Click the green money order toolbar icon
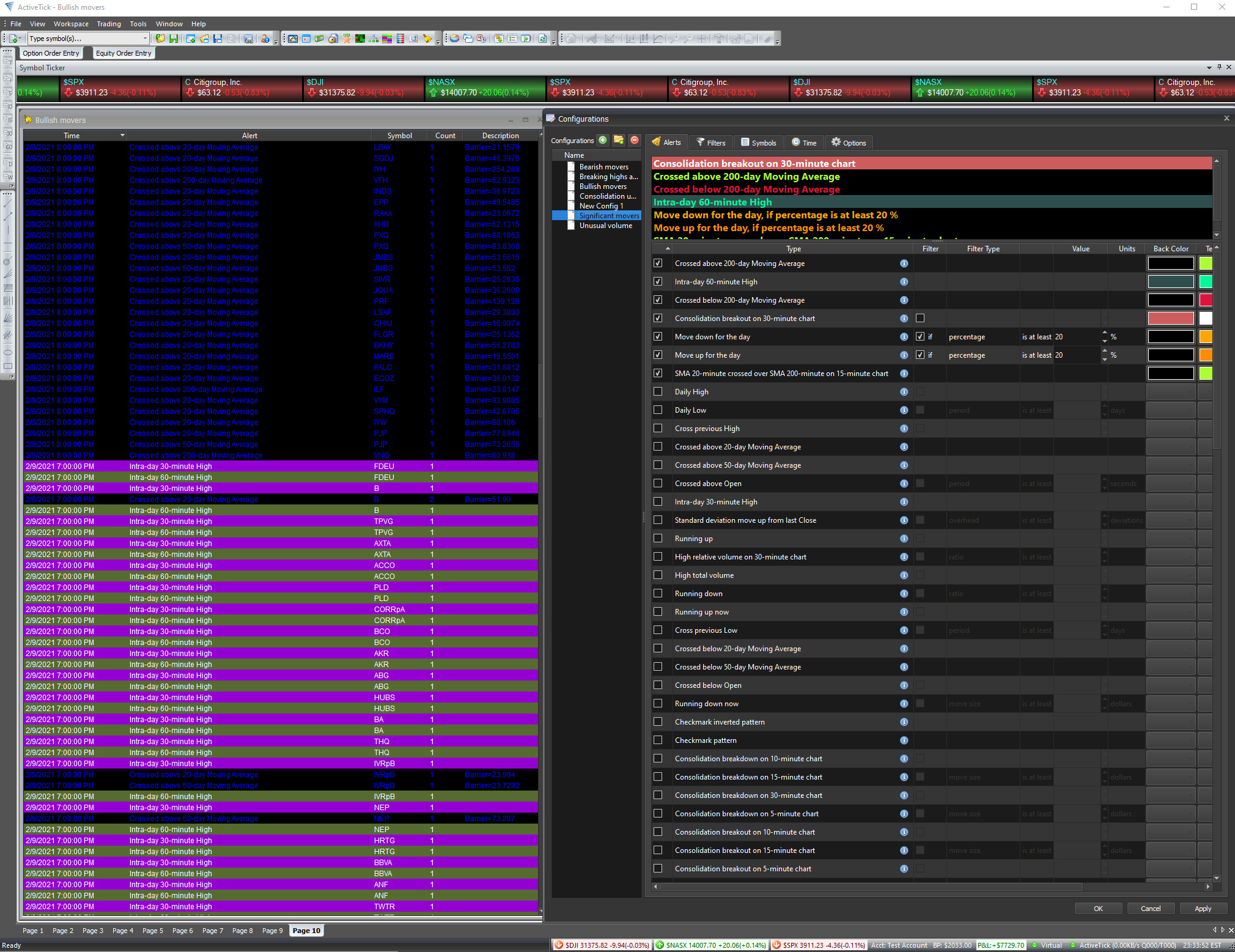 (x=319, y=39)
